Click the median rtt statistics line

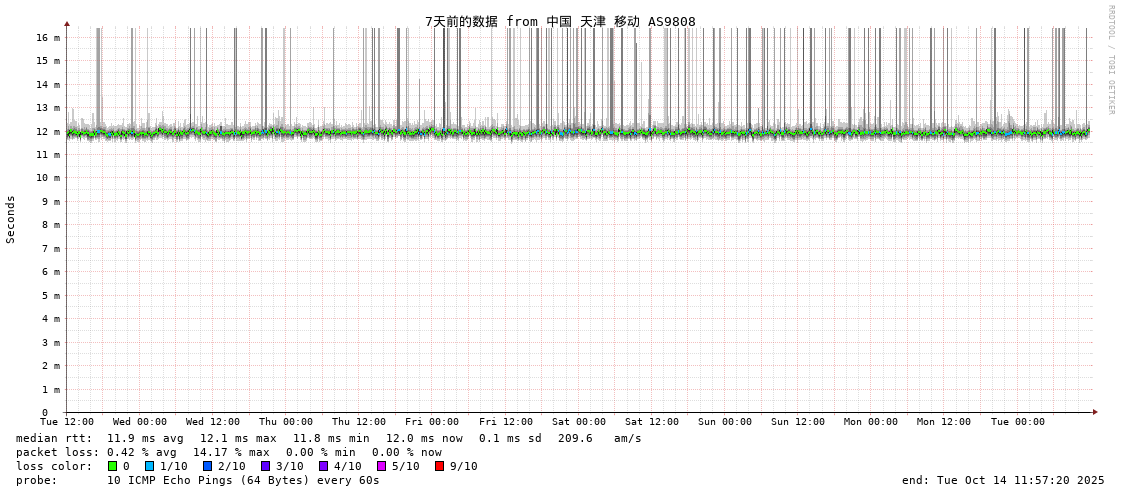pos(329,438)
